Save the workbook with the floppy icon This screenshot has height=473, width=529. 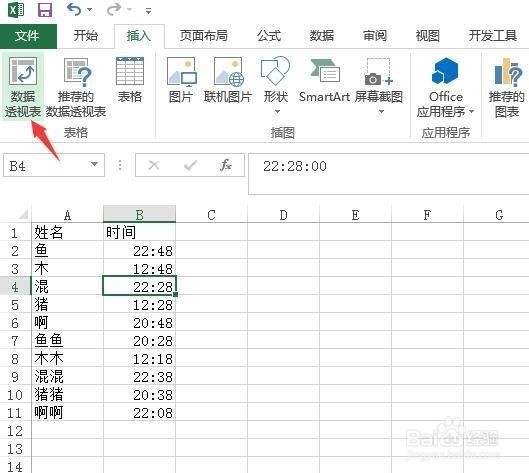click(45, 10)
